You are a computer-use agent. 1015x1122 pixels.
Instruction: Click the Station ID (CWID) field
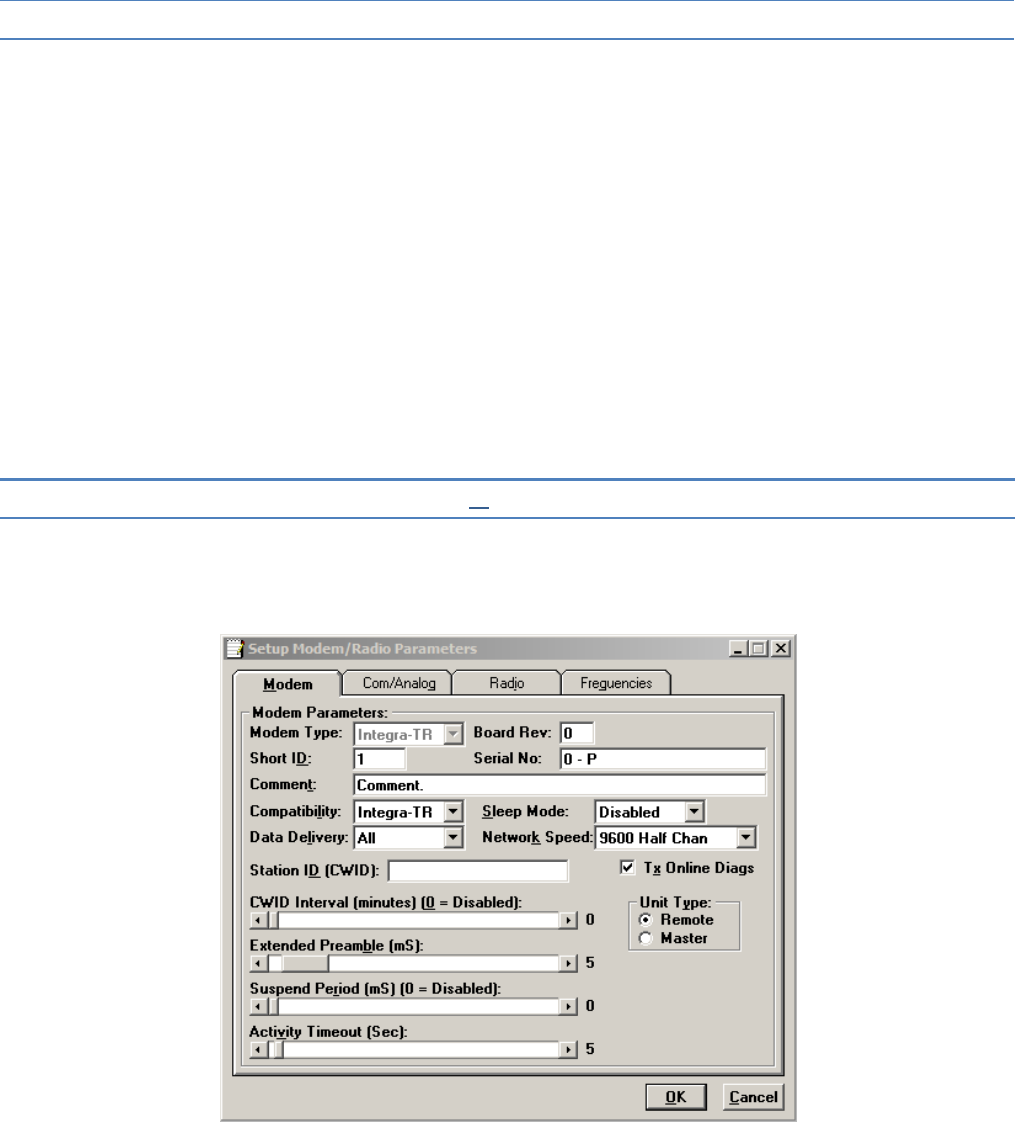[478, 871]
